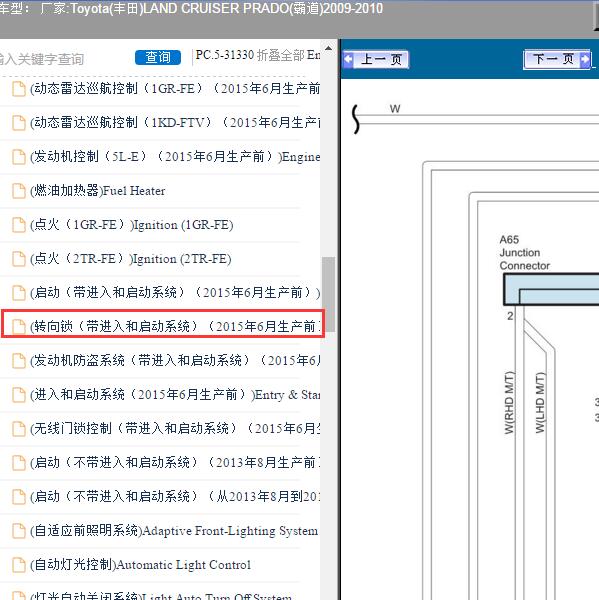Open 动态雷达巡航控制 (1KD-FTV) entry
The image size is (599, 600).
click(175, 122)
